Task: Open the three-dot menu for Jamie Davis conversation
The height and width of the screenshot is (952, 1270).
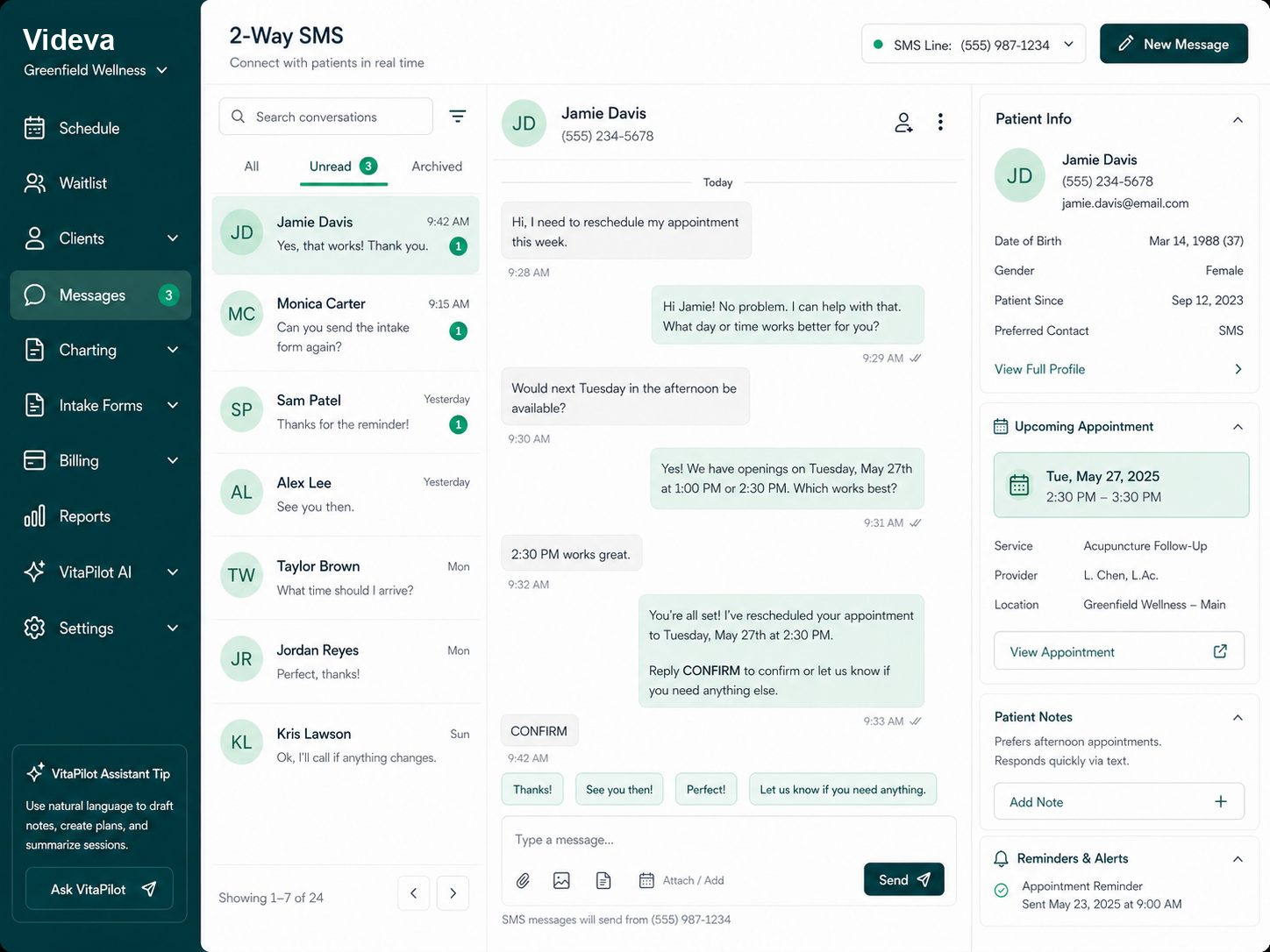Action: tap(940, 123)
